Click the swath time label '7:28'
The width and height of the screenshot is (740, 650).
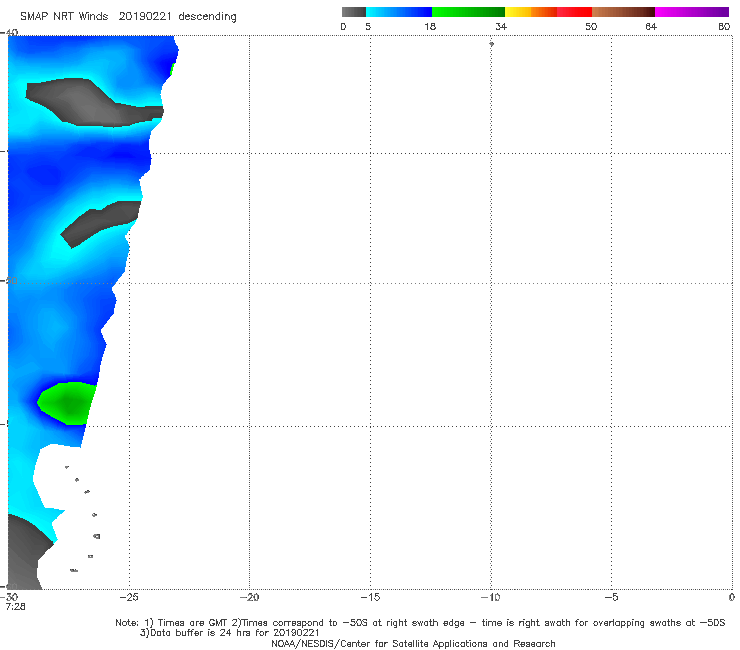[16, 607]
